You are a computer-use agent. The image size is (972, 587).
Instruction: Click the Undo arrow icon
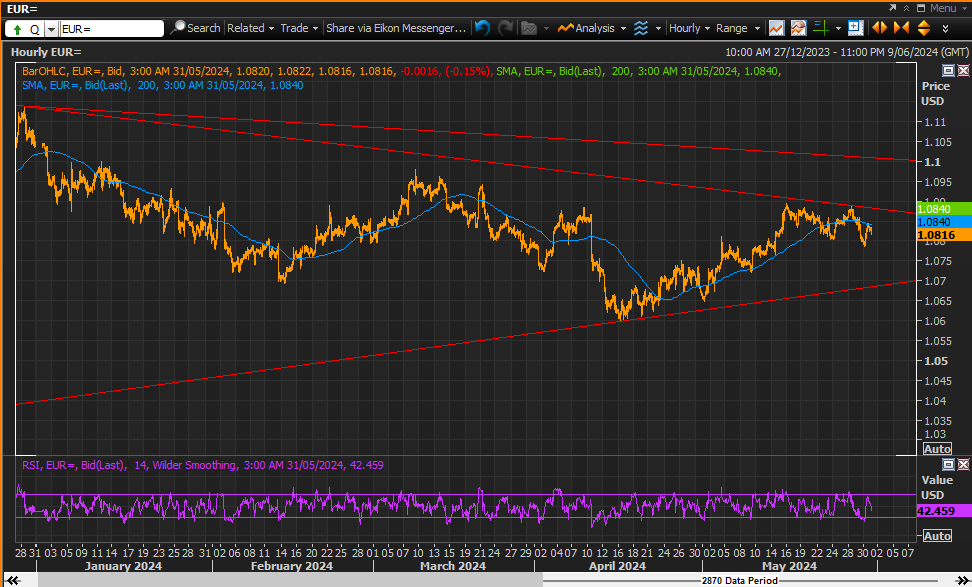pyautogui.click(x=482, y=28)
